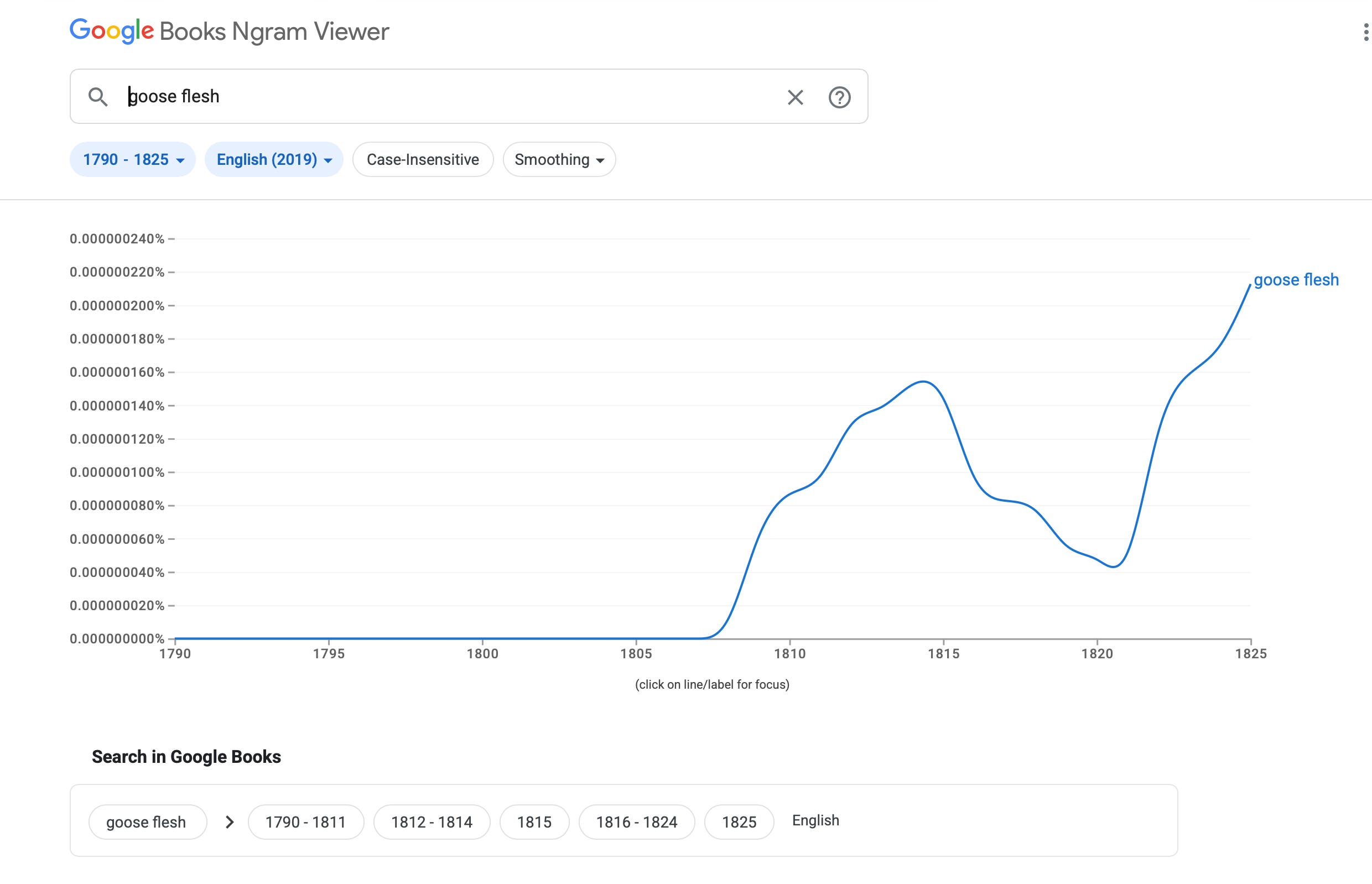1372x884 pixels.
Task: Select the 1790 - 1811 books range
Action: coord(305,822)
